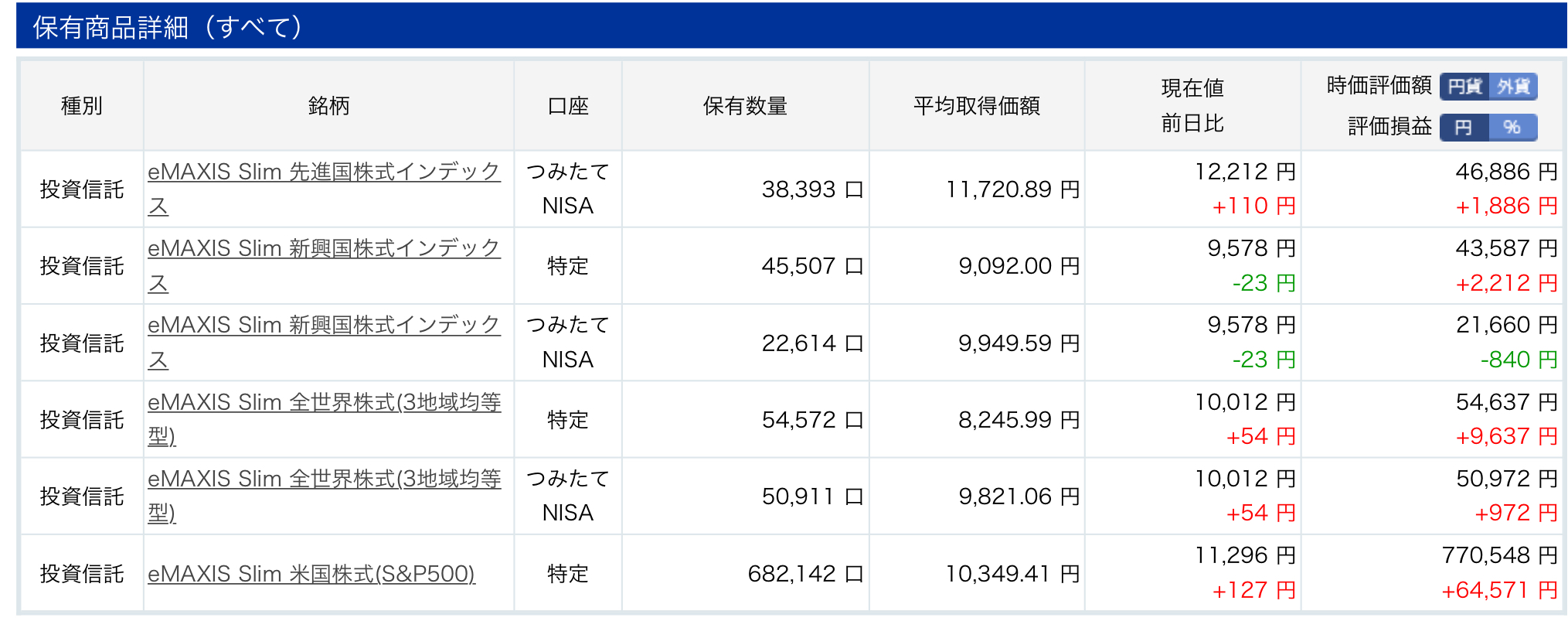The width and height of the screenshot is (1568, 628).
Task: Switch valuation to 円貨 (yen currency)
Action: (1464, 86)
